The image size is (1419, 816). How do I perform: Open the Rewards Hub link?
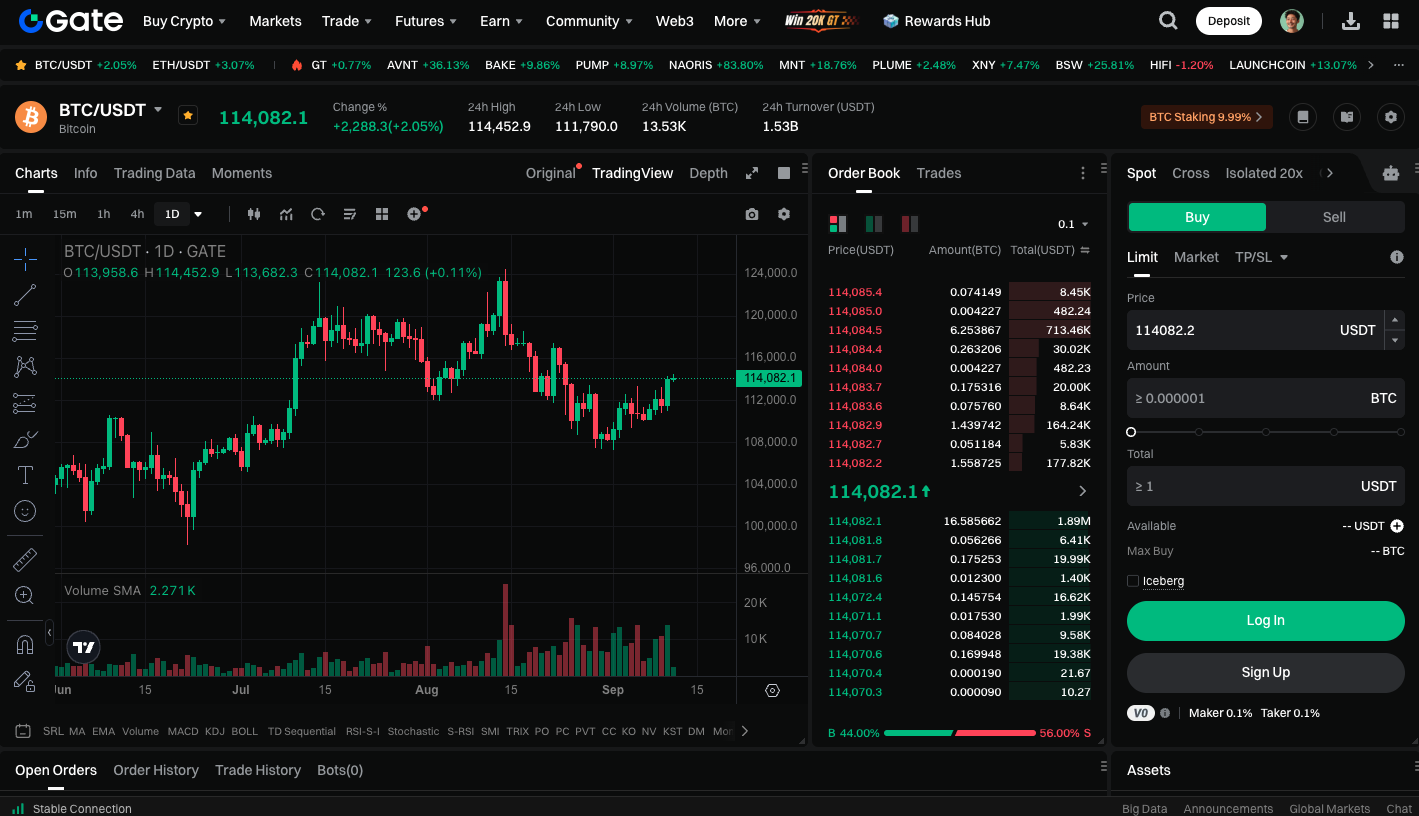pyautogui.click(x=937, y=21)
